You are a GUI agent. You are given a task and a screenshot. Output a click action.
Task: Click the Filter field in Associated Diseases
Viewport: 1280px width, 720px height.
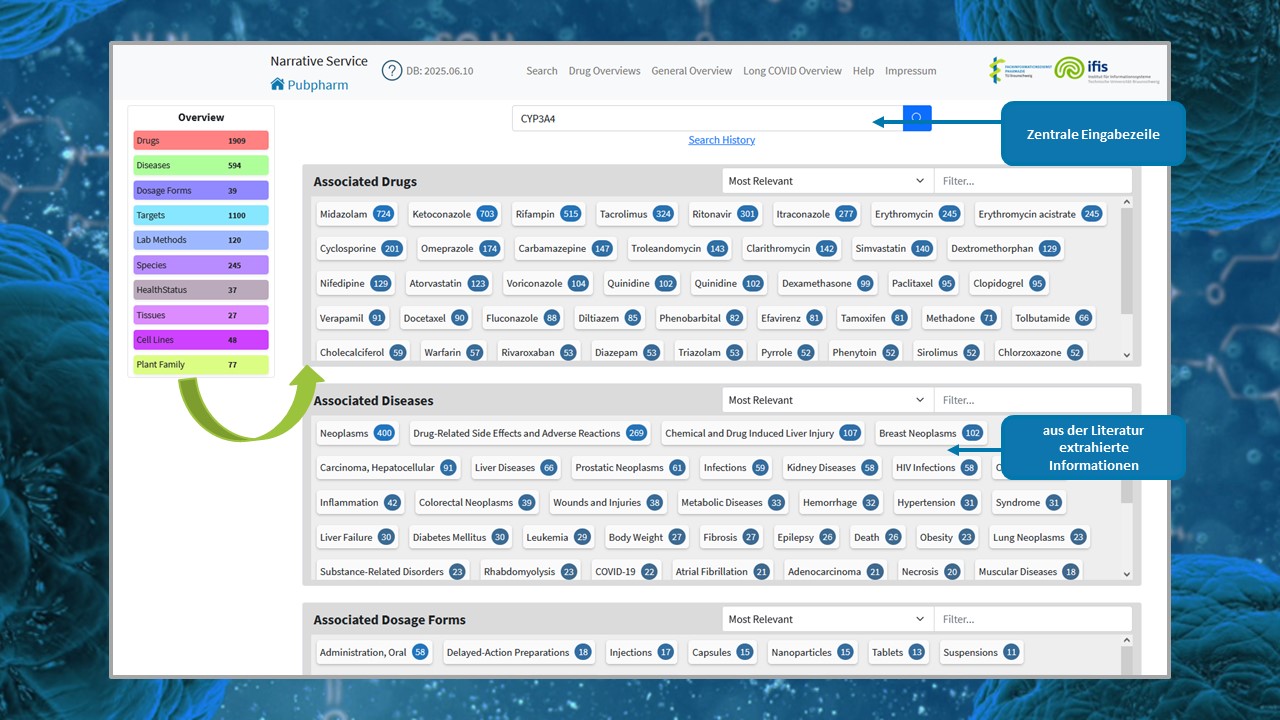click(x=1032, y=400)
